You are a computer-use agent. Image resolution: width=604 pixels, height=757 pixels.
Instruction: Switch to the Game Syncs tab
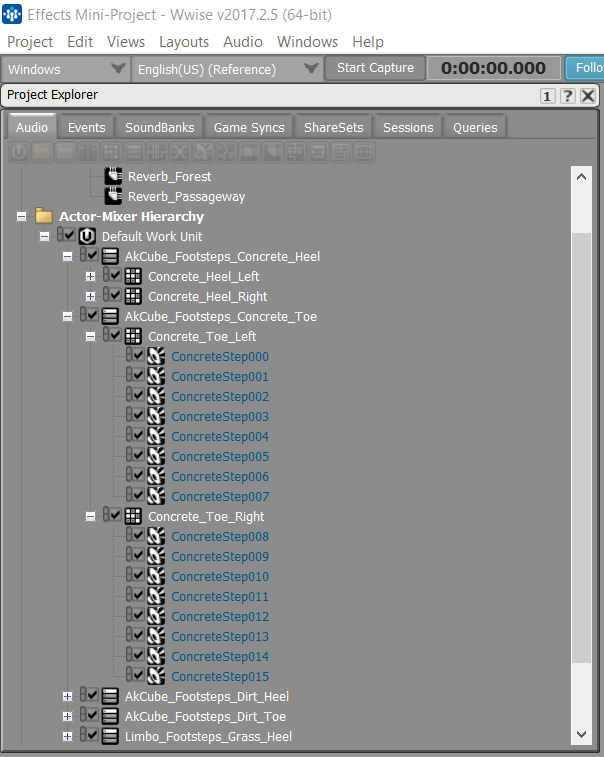coord(249,127)
